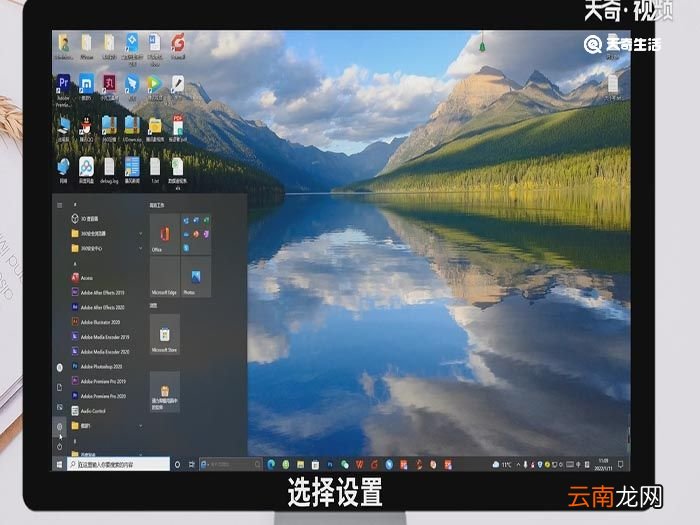Open the This PC desktop icon
The width and height of the screenshot is (700, 525).
(63, 129)
